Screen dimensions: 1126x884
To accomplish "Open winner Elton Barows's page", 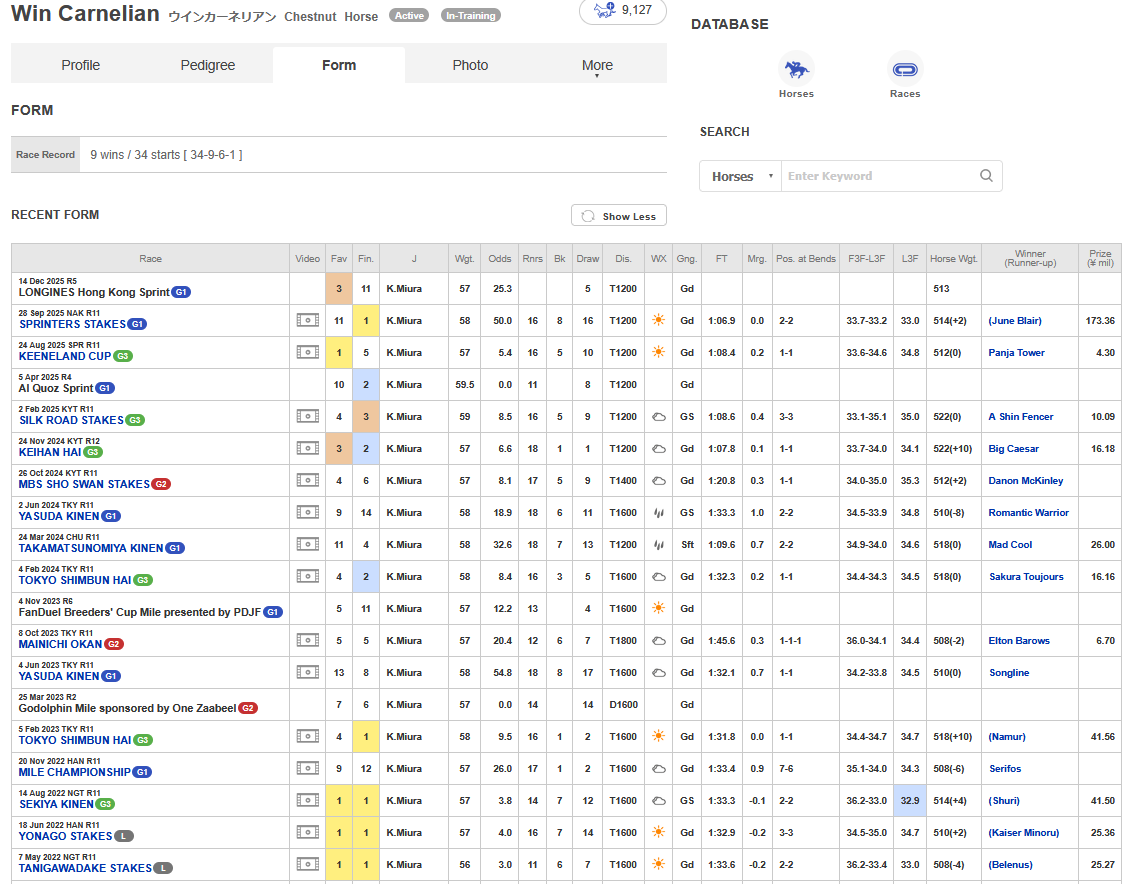I will click(x=1019, y=641).
